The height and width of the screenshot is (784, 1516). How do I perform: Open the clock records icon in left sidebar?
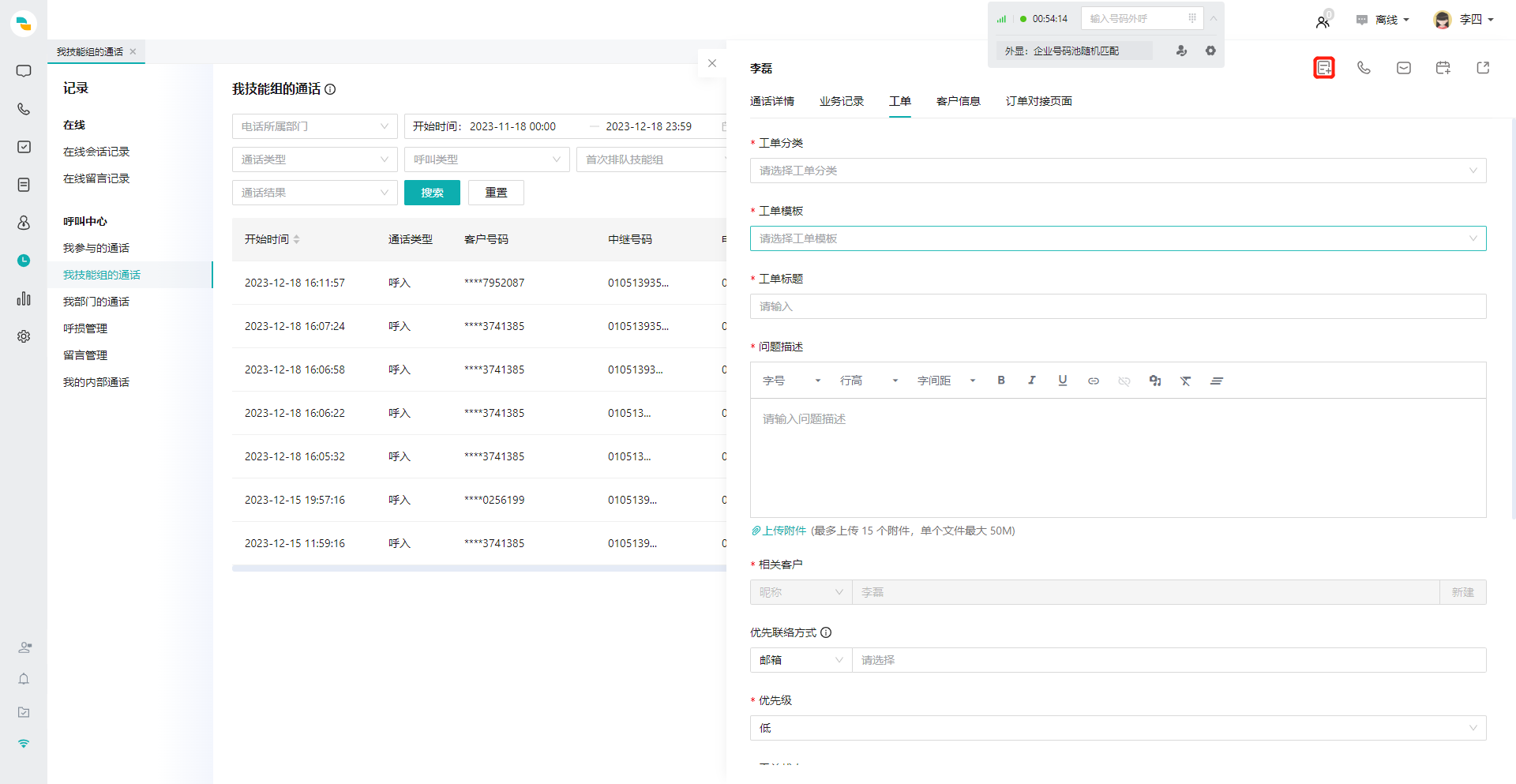pyautogui.click(x=24, y=261)
